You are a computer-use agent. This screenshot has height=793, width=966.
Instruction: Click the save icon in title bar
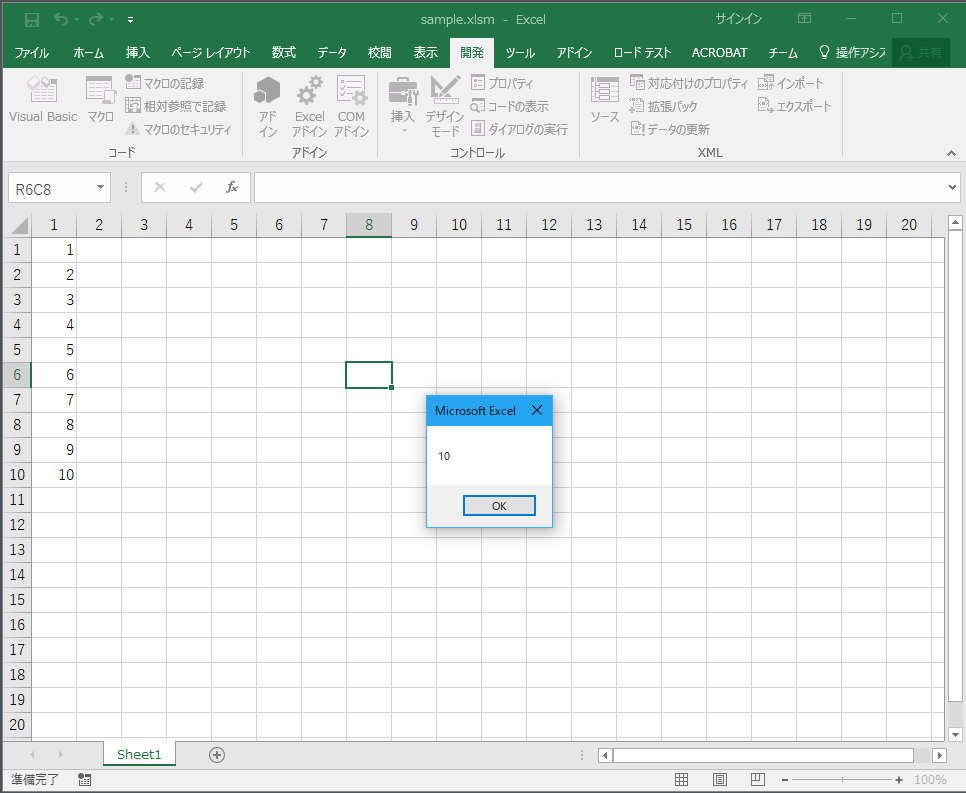pos(31,19)
